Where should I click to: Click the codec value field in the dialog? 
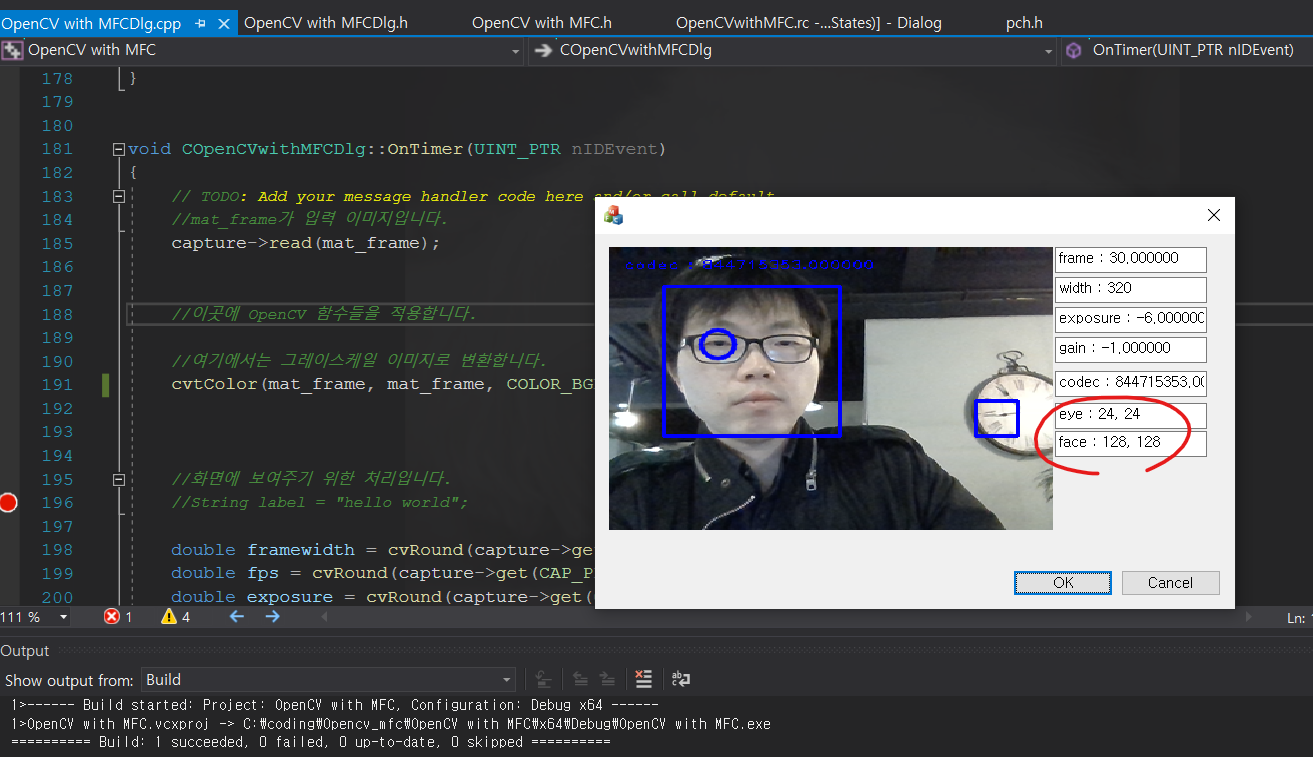pos(1131,382)
